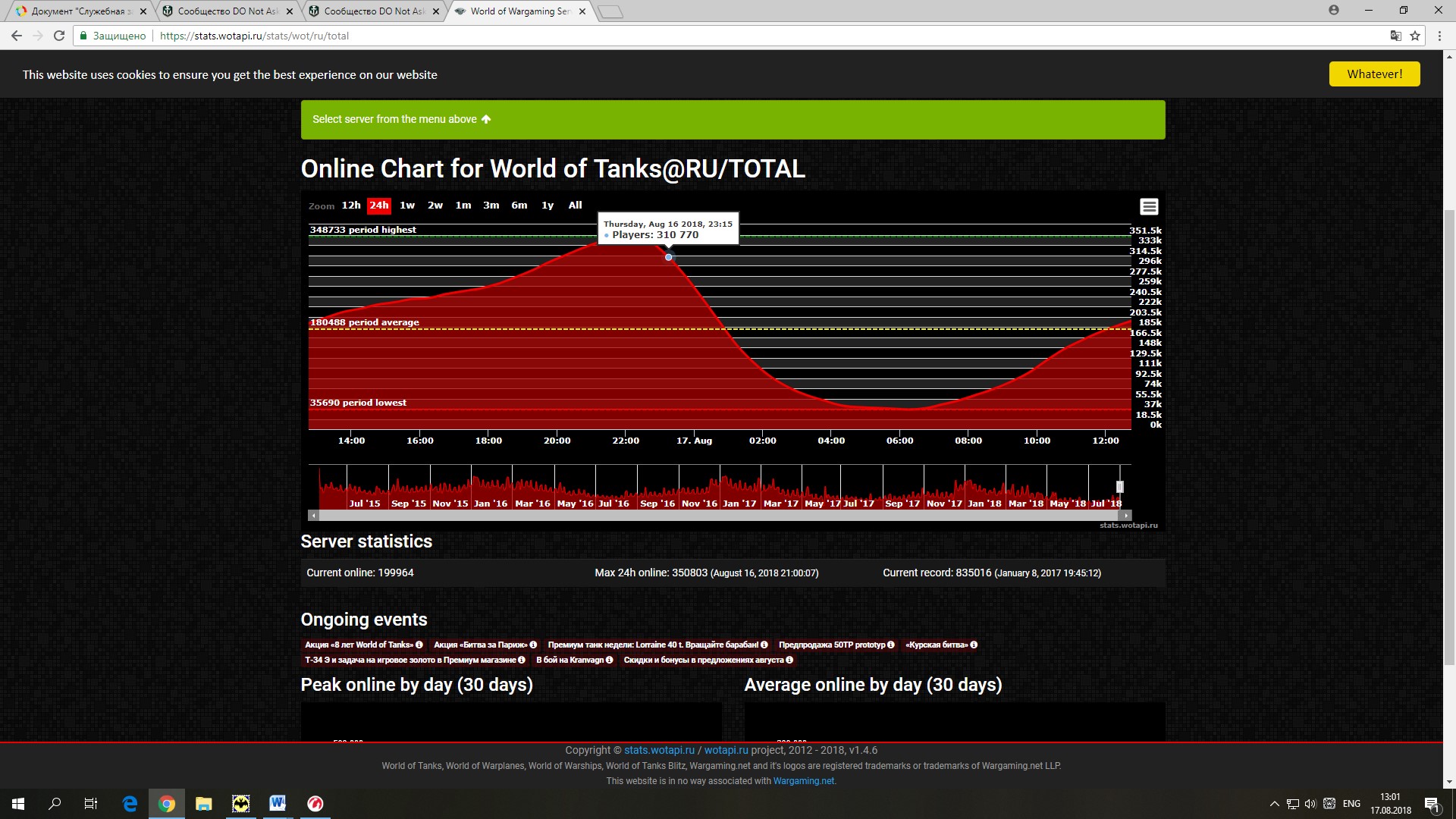Set chart zoom to 2w
Image resolution: width=1456 pixels, height=819 pixels.
tap(435, 206)
